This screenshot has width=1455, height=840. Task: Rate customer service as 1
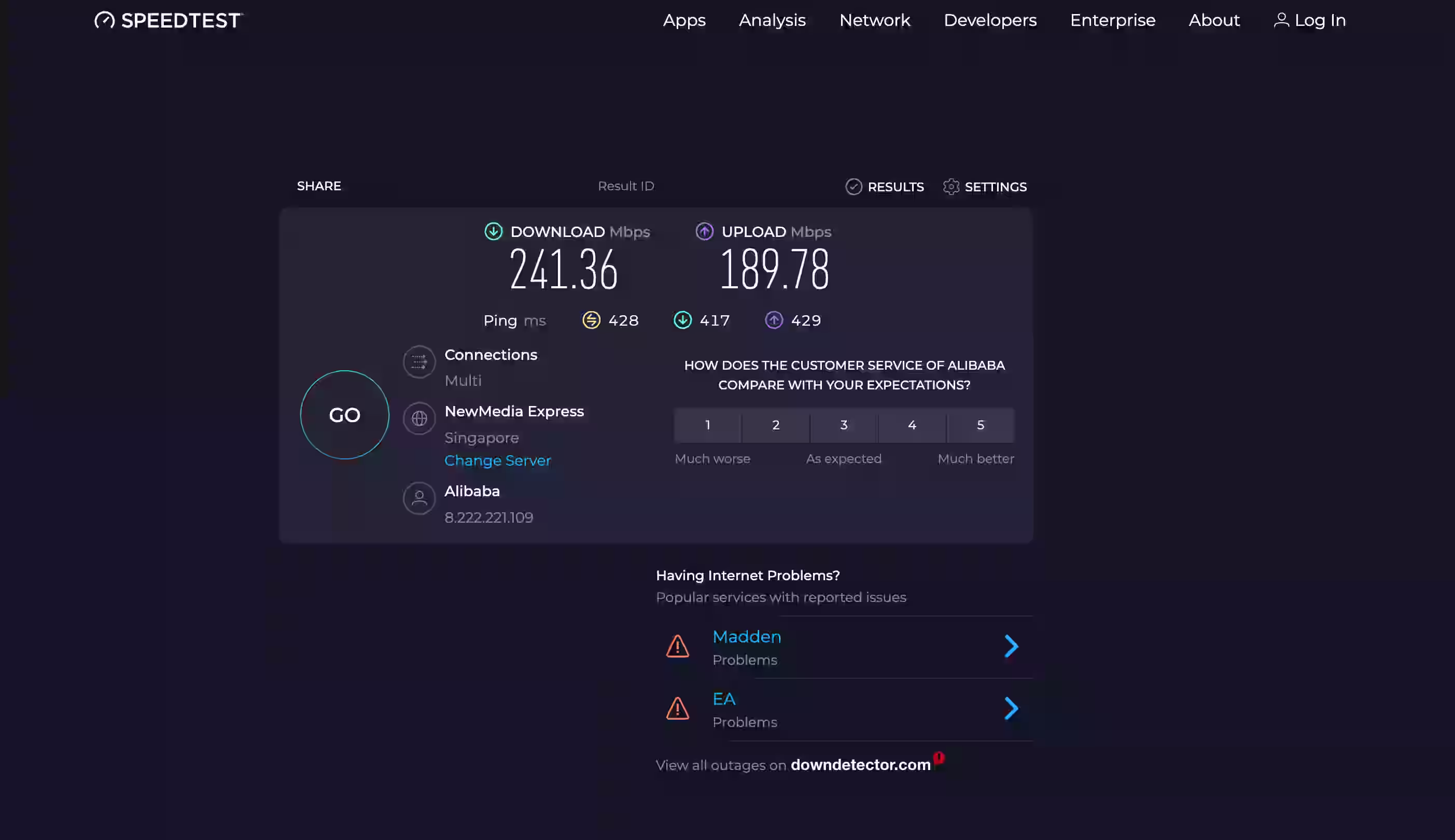[707, 425]
